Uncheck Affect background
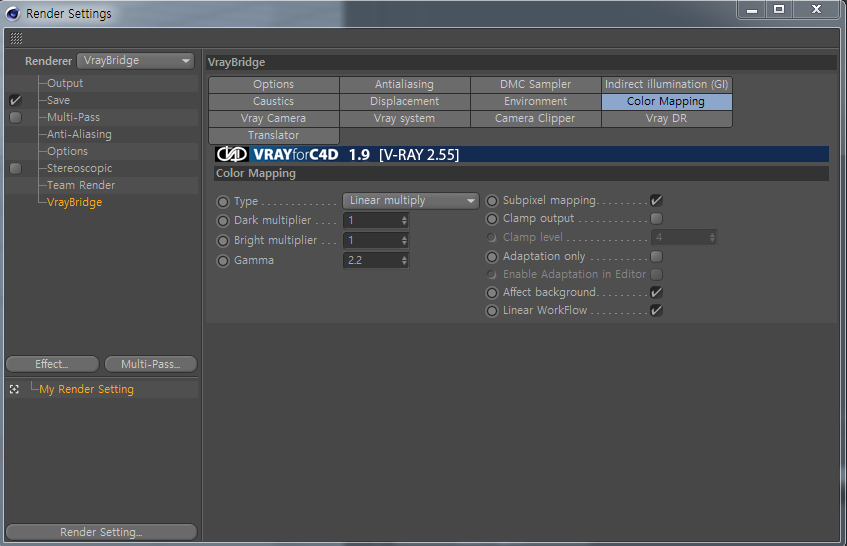This screenshot has height=546, width=847. pyautogui.click(x=656, y=292)
